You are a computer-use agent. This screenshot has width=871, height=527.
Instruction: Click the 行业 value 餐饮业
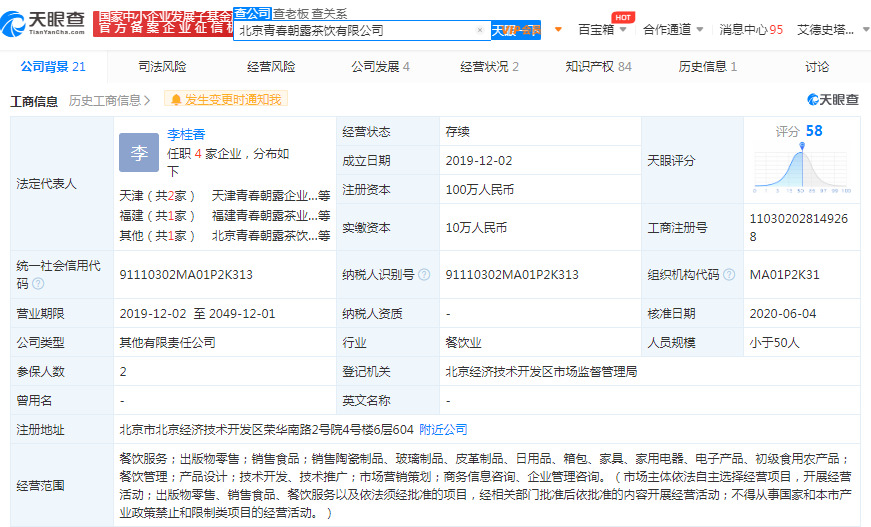pyautogui.click(x=463, y=343)
